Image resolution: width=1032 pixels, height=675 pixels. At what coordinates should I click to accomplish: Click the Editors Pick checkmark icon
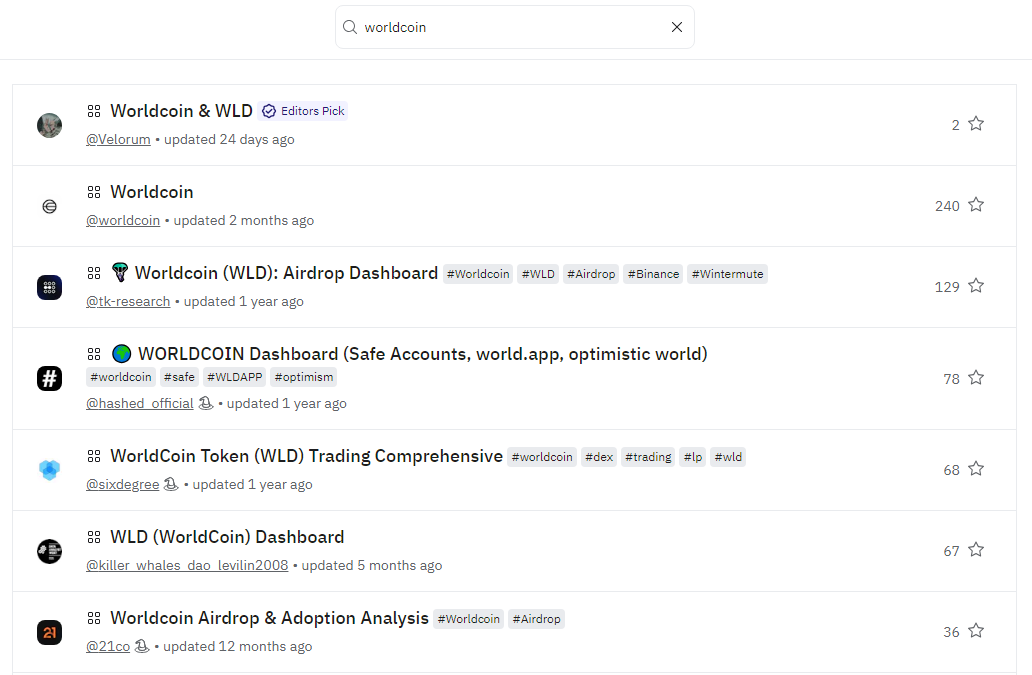[269, 111]
